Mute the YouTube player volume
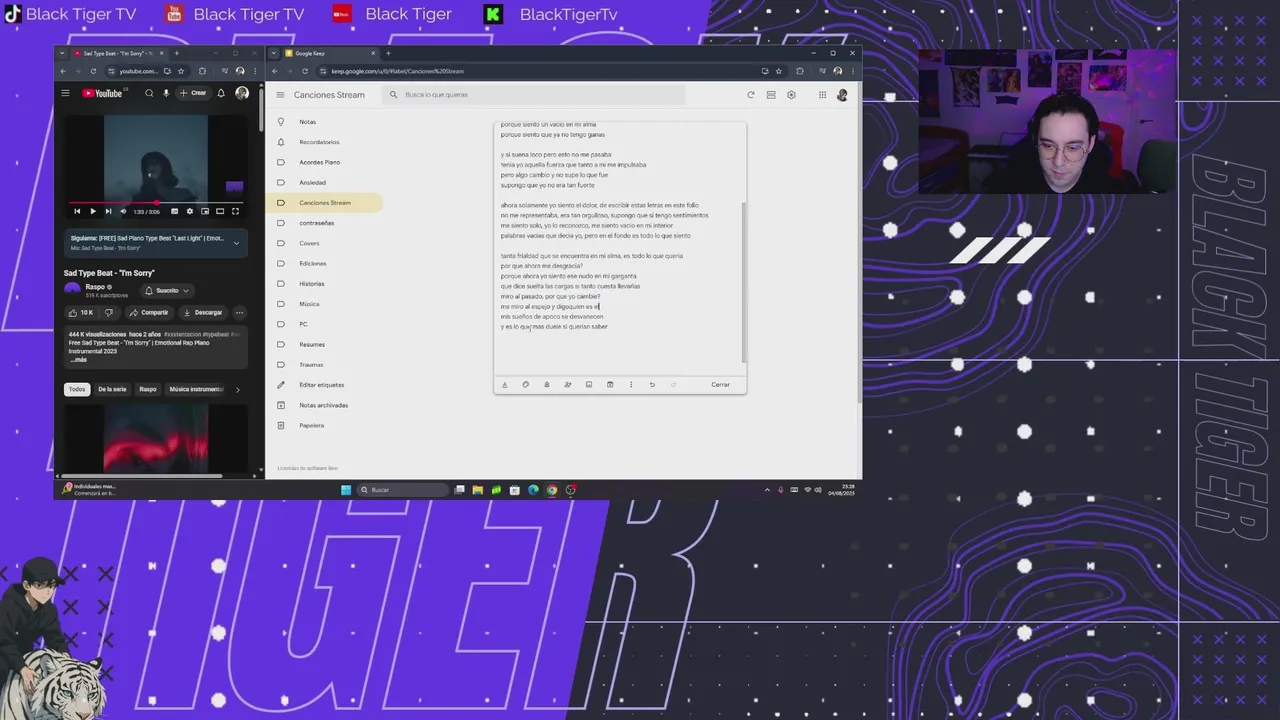This screenshot has width=1280, height=720. [x=123, y=211]
